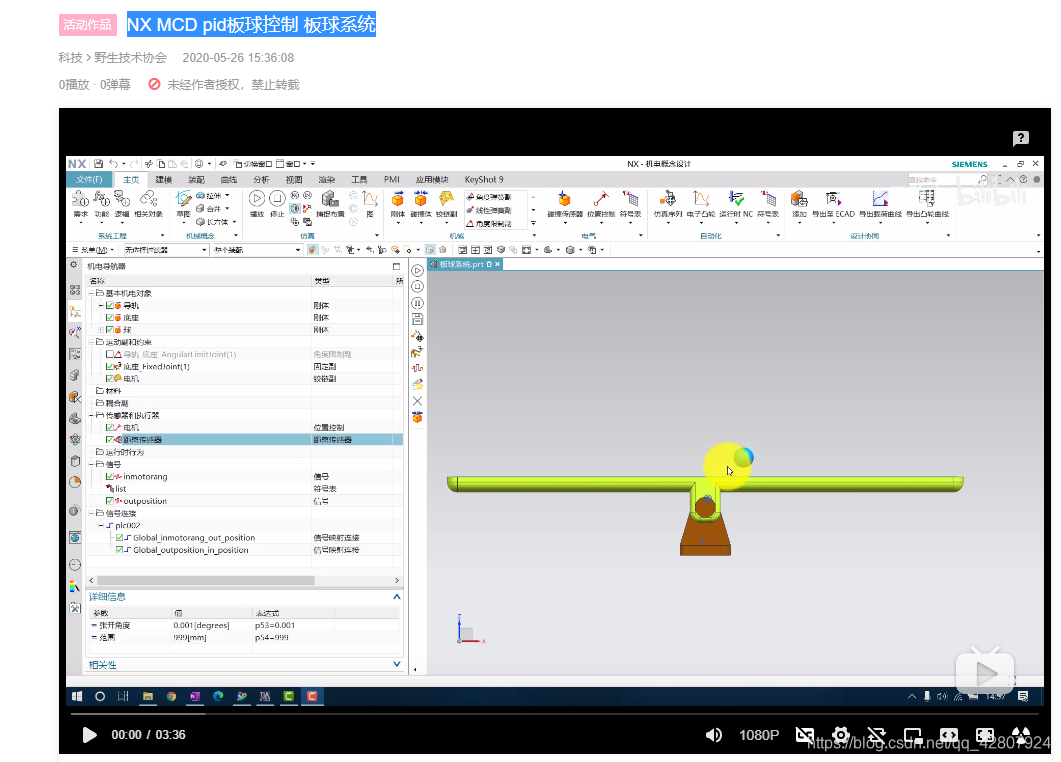Select the Hinge Joint (铰链副) tool
Screen dimensions: 1061x762
(446, 203)
